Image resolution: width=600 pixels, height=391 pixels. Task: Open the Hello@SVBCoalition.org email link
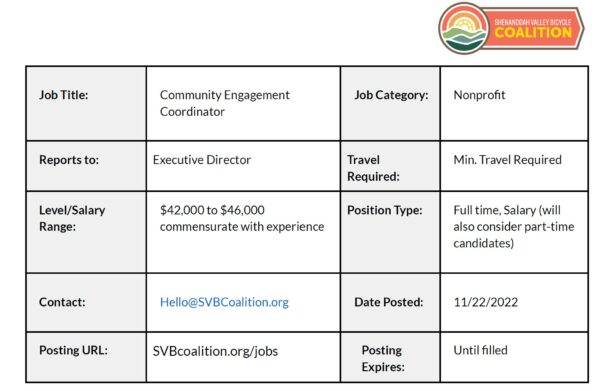[224, 302]
